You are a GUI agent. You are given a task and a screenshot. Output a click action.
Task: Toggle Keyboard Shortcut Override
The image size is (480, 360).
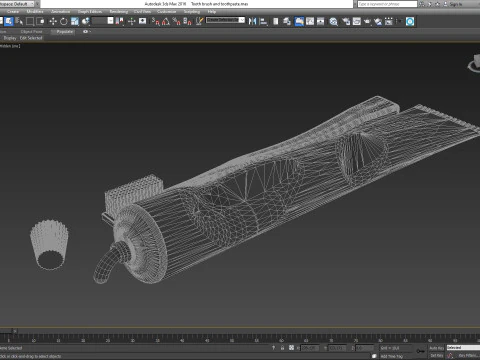143,21
